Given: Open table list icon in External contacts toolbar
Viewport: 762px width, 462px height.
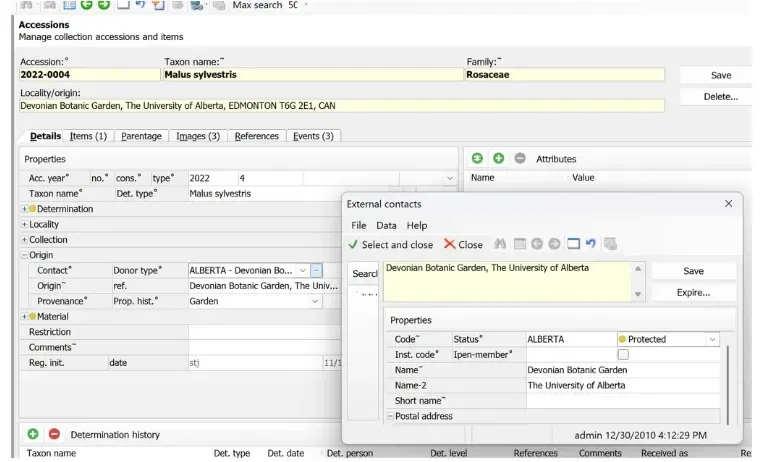Looking at the screenshot, I should (520, 244).
